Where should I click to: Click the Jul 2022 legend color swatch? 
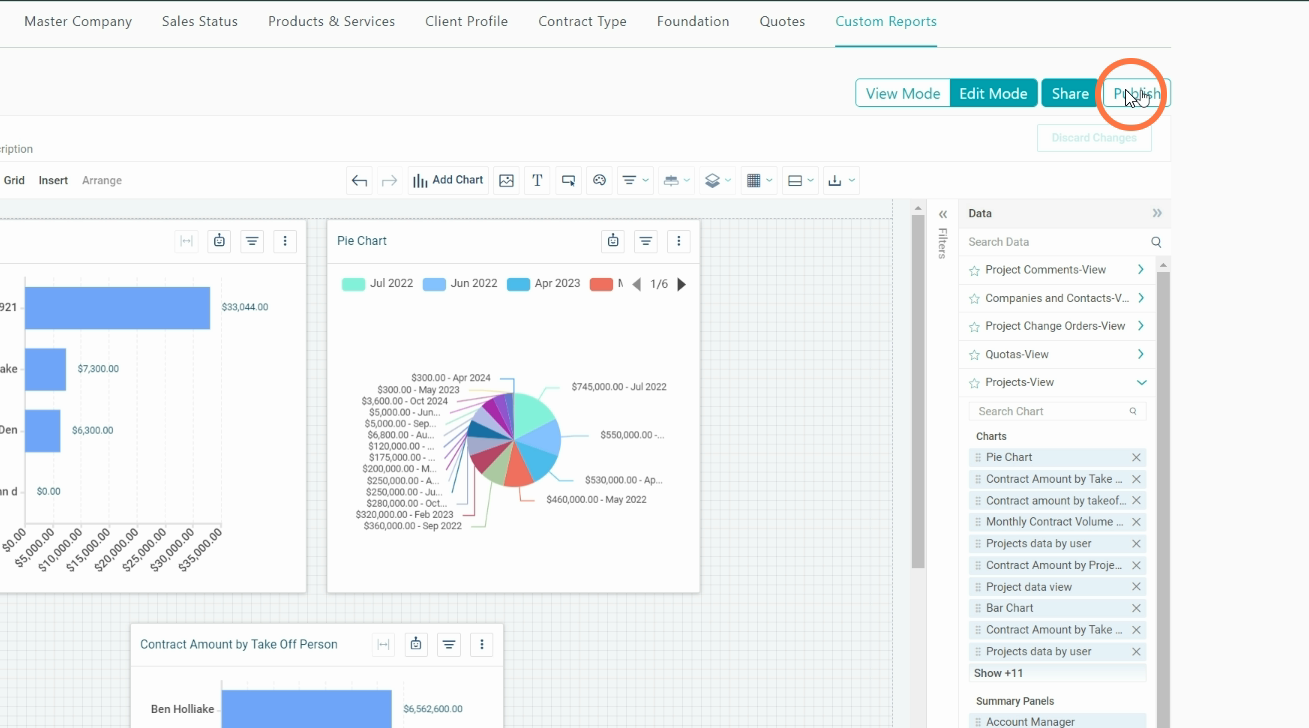click(x=353, y=284)
